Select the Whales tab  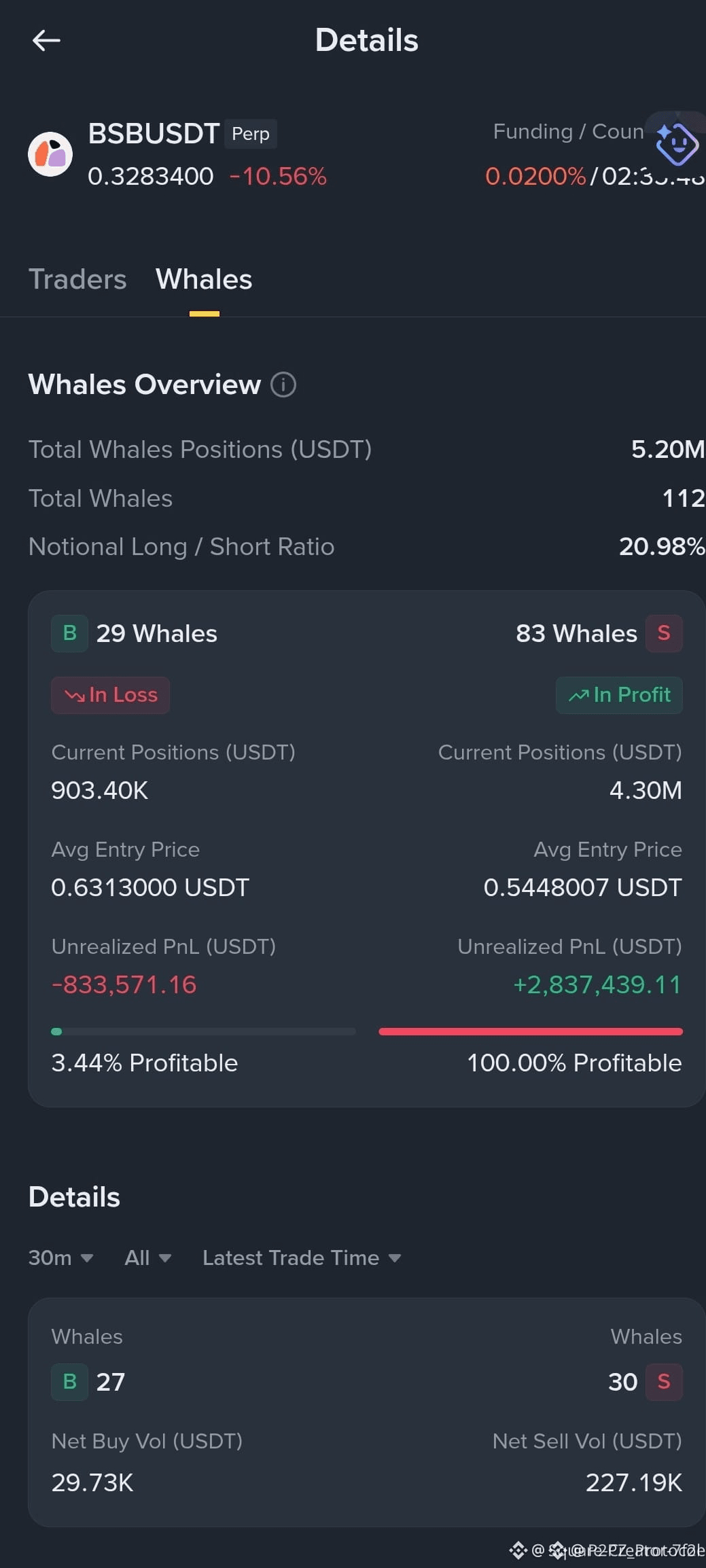[x=204, y=279]
